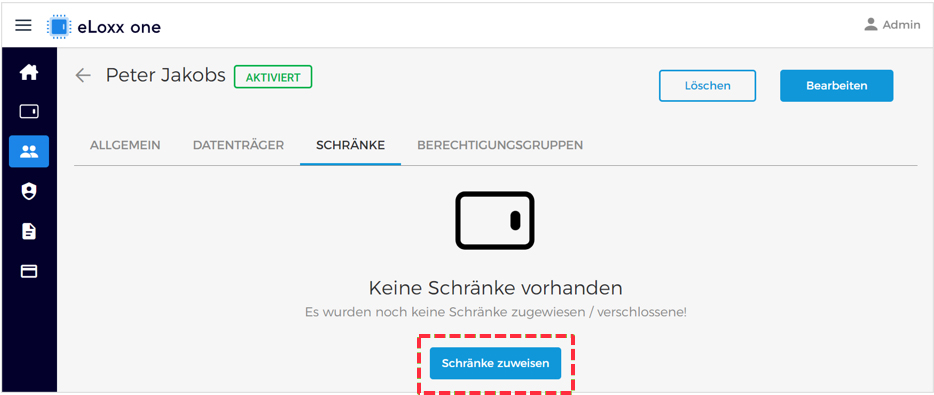The height and width of the screenshot is (395, 934).
Task: Open the BERECHTIGUNGSGRUPPEN tab
Action: [x=500, y=145]
